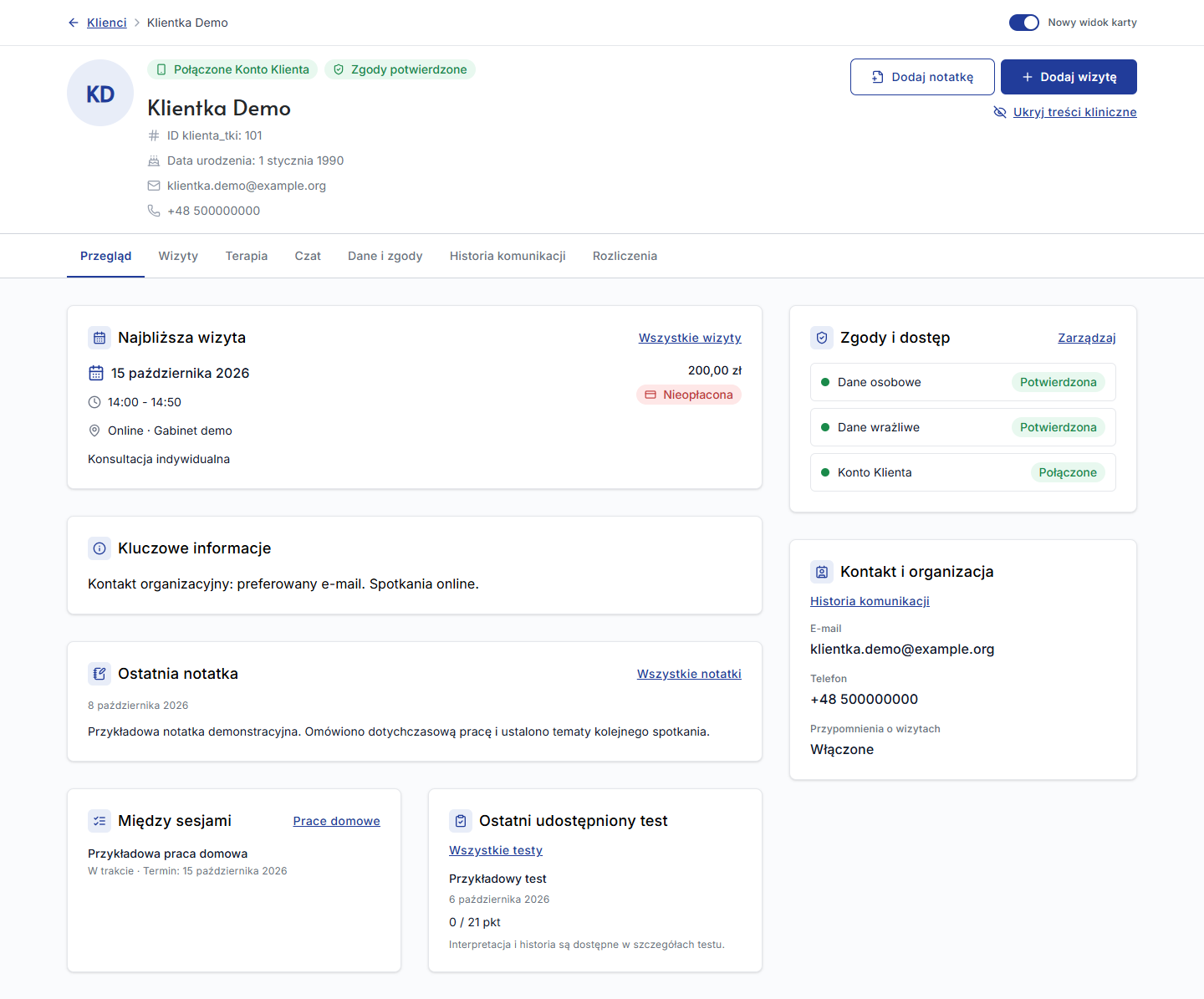Screen dimensions: 1204x999
Task: Select the Czat tab
Action: [308, 256]
